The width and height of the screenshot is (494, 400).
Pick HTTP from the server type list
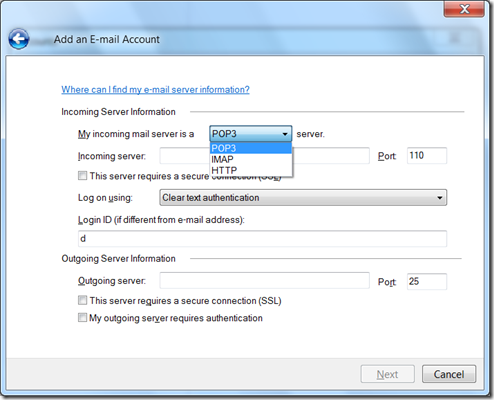click(251, 170)
